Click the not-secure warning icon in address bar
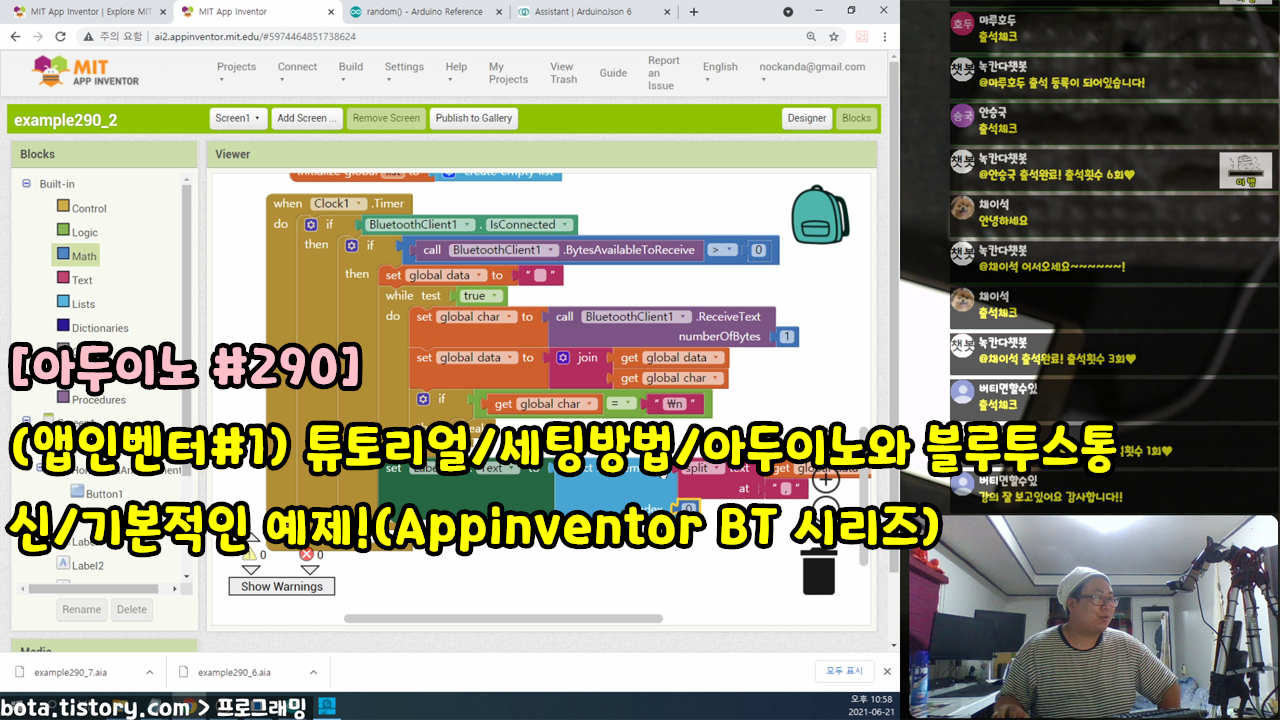Image resolution: width=1280 pixels, height=720 pixels. tap(87, 36)
